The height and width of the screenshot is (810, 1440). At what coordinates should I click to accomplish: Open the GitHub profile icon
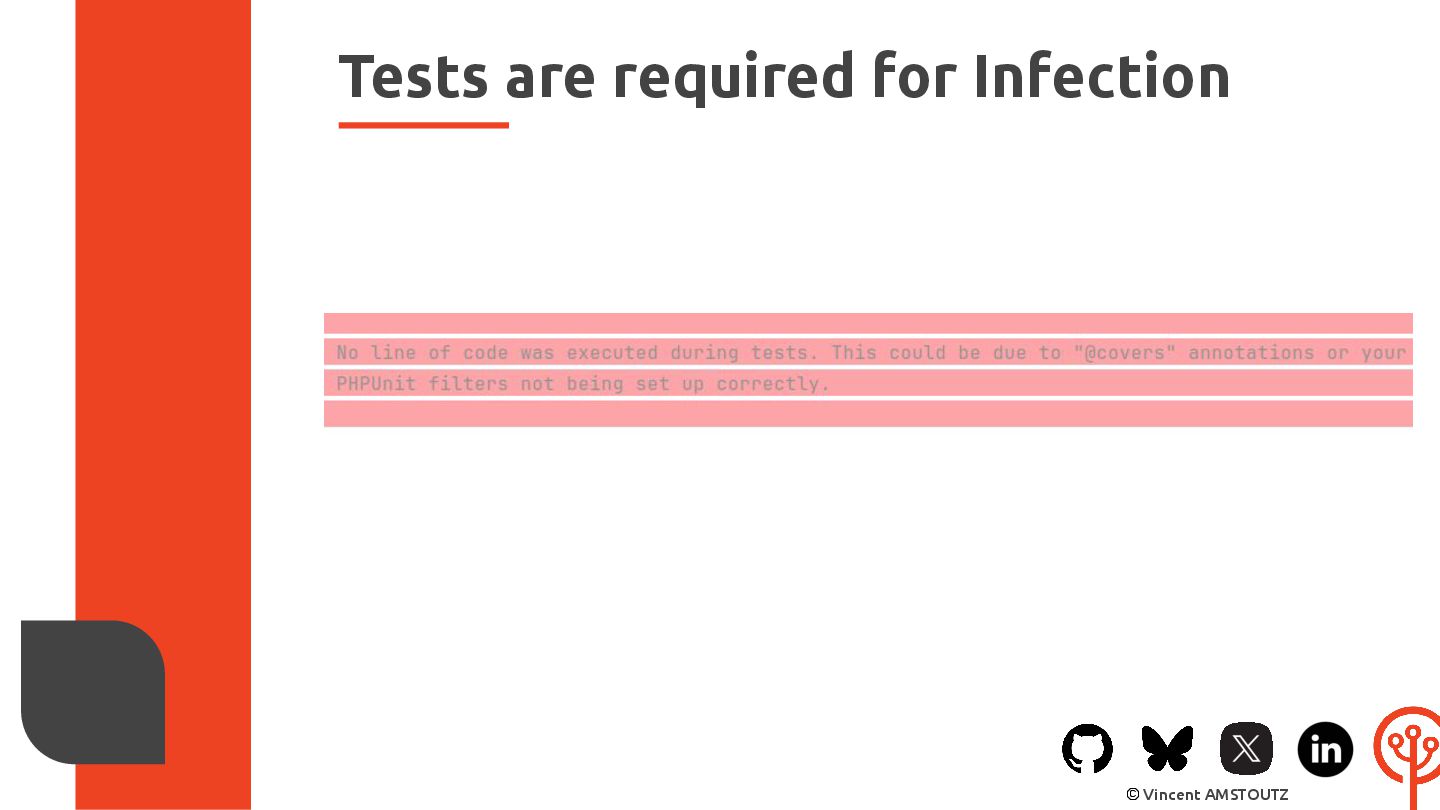[1087, 748]
